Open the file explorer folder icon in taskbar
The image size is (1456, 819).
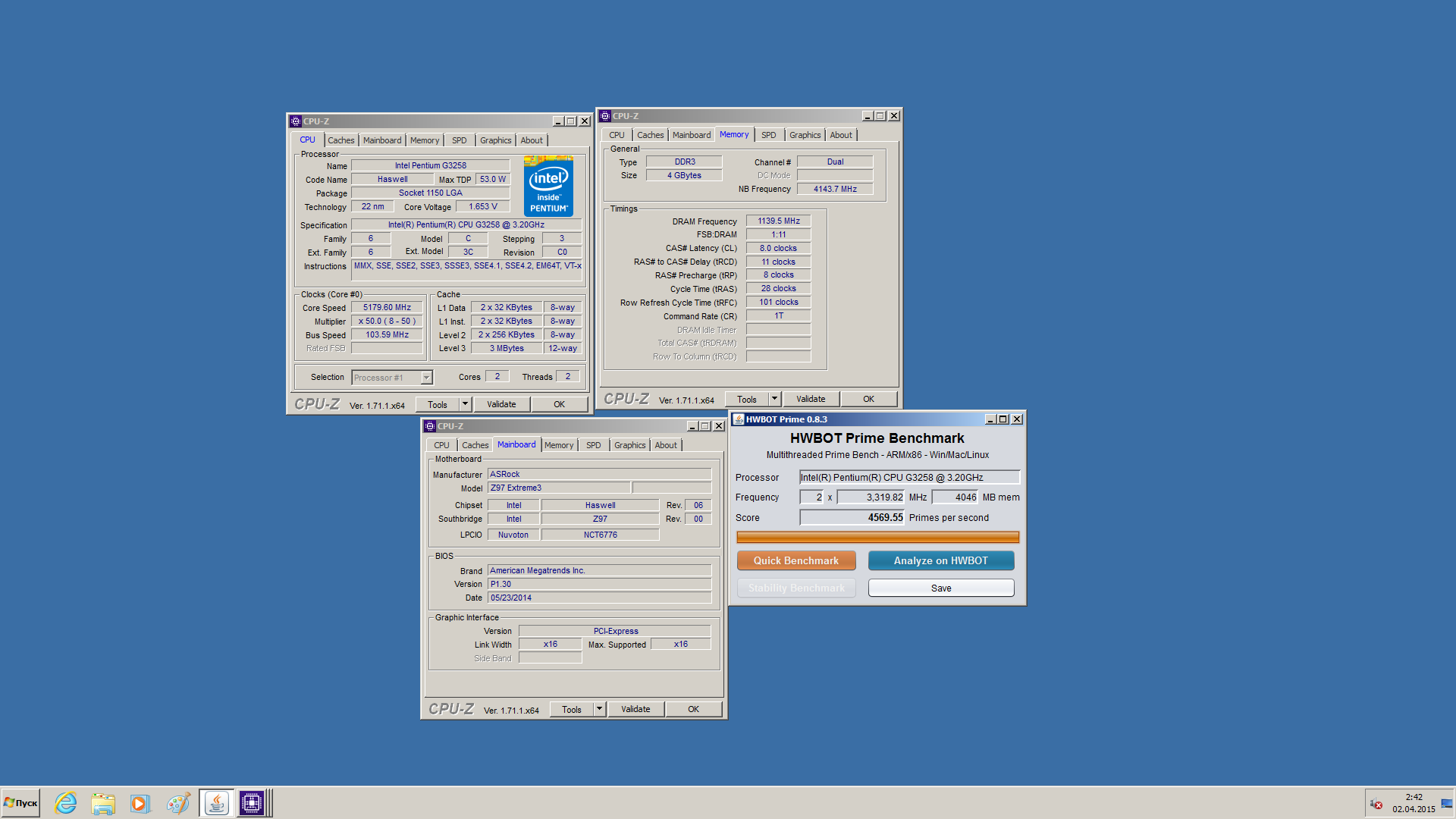click(103, 803)
